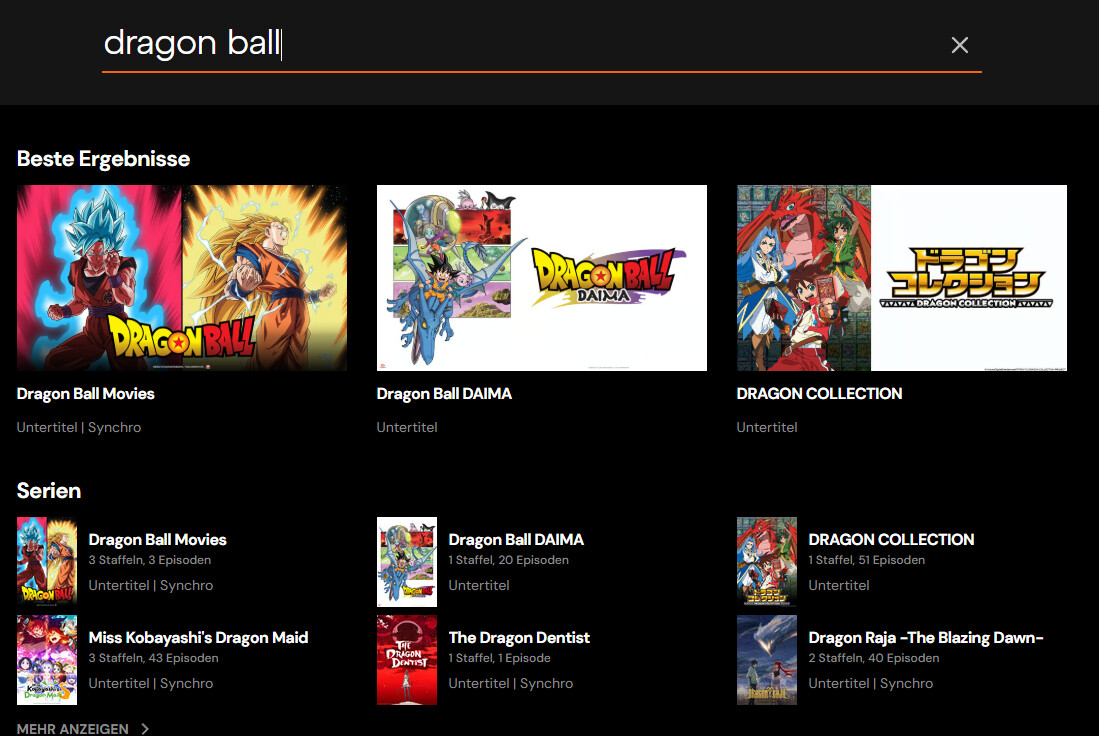Open the large Dragon Ball DAIMA banner
1099x736 pixels.
[541, 278]
